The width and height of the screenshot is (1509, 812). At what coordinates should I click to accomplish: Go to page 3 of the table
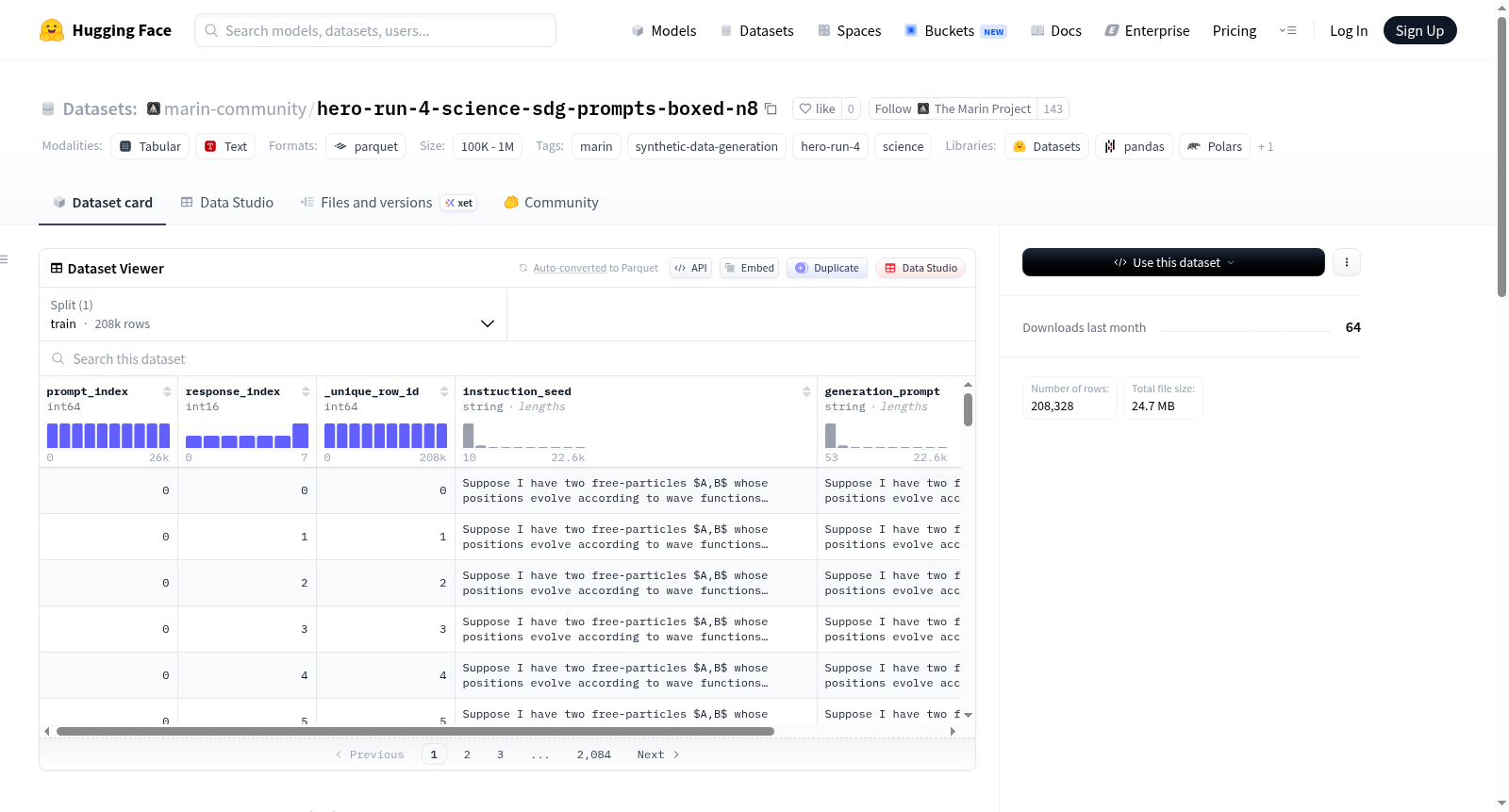point(500,754)
